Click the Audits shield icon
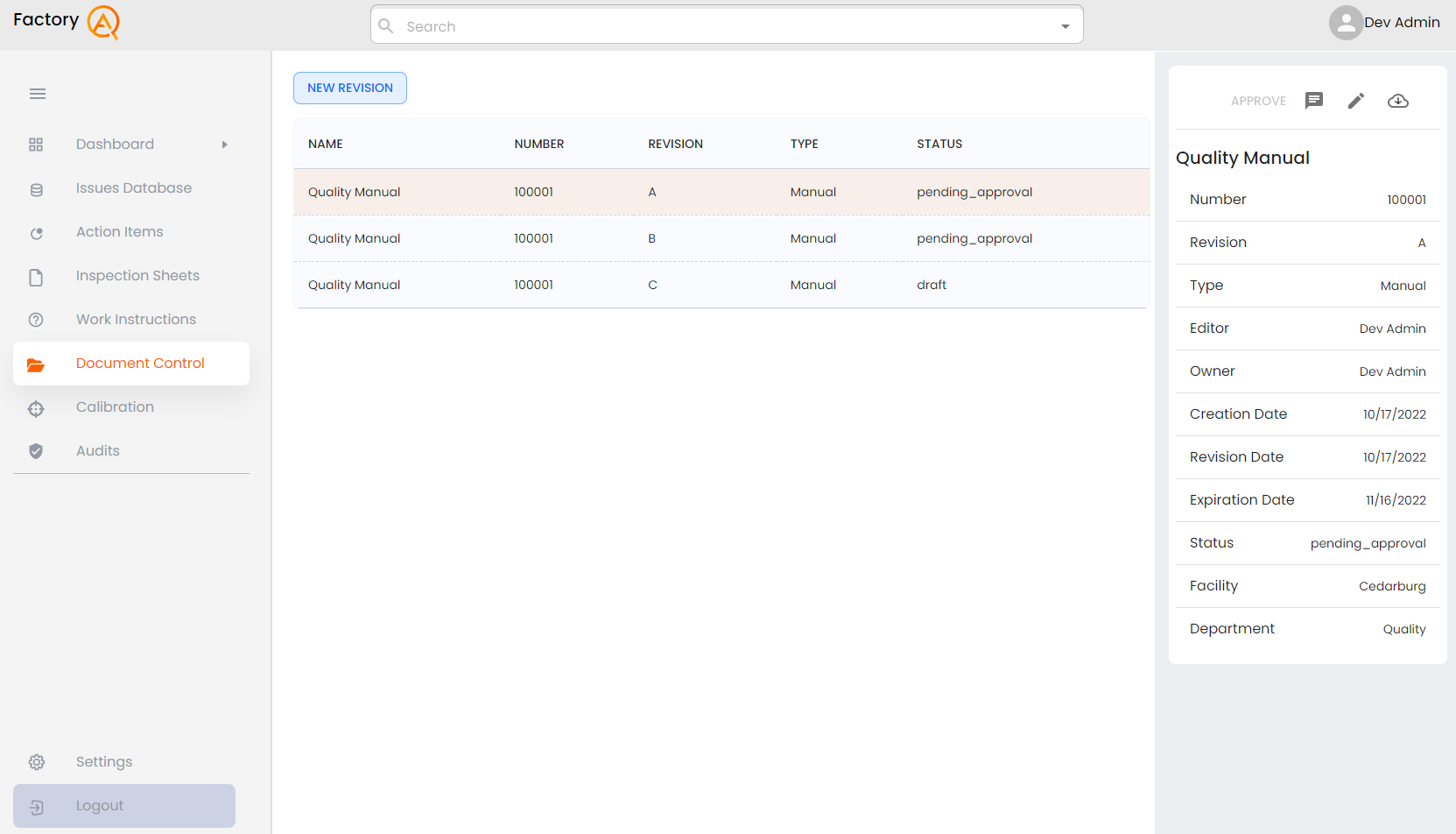This screenshot has width=1456, height=834. click(36, 451)
